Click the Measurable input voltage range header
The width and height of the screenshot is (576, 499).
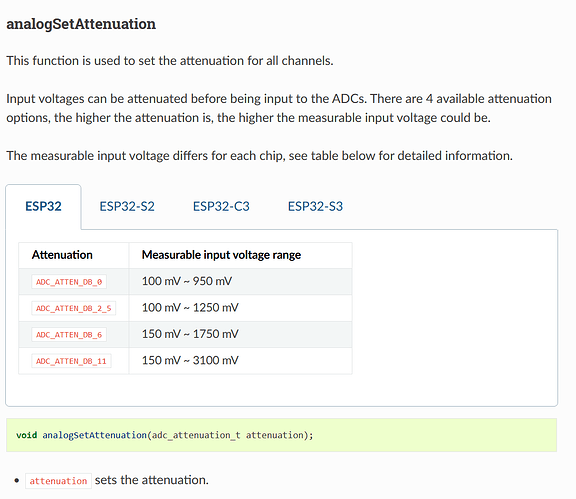point(222,255)
